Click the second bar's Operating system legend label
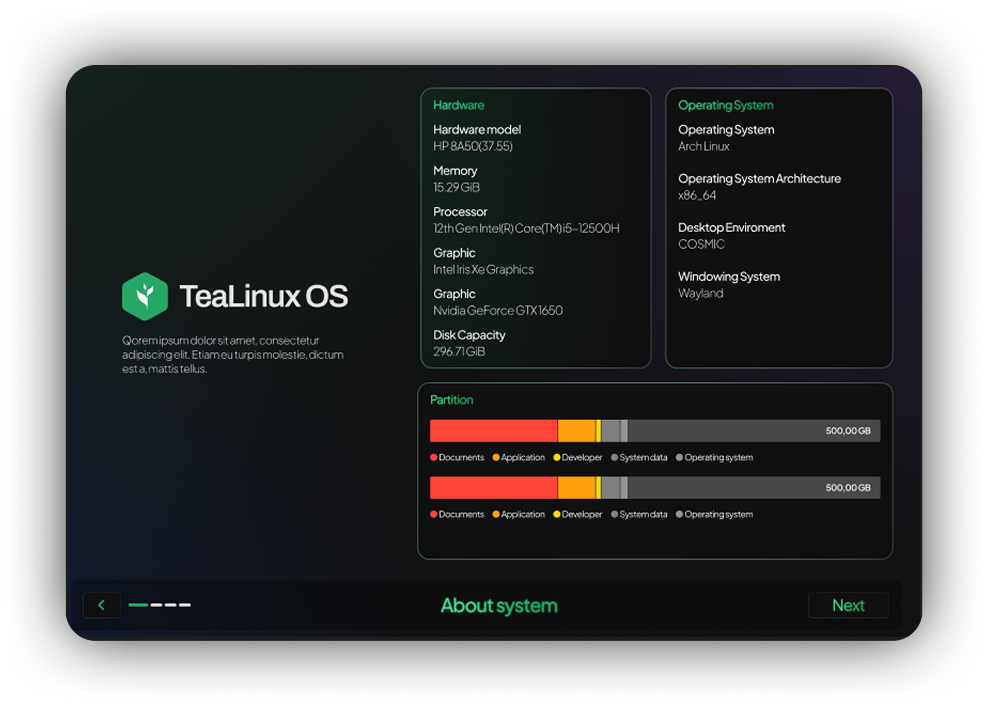This screenshot has width=988, height=706. point(718,514)
